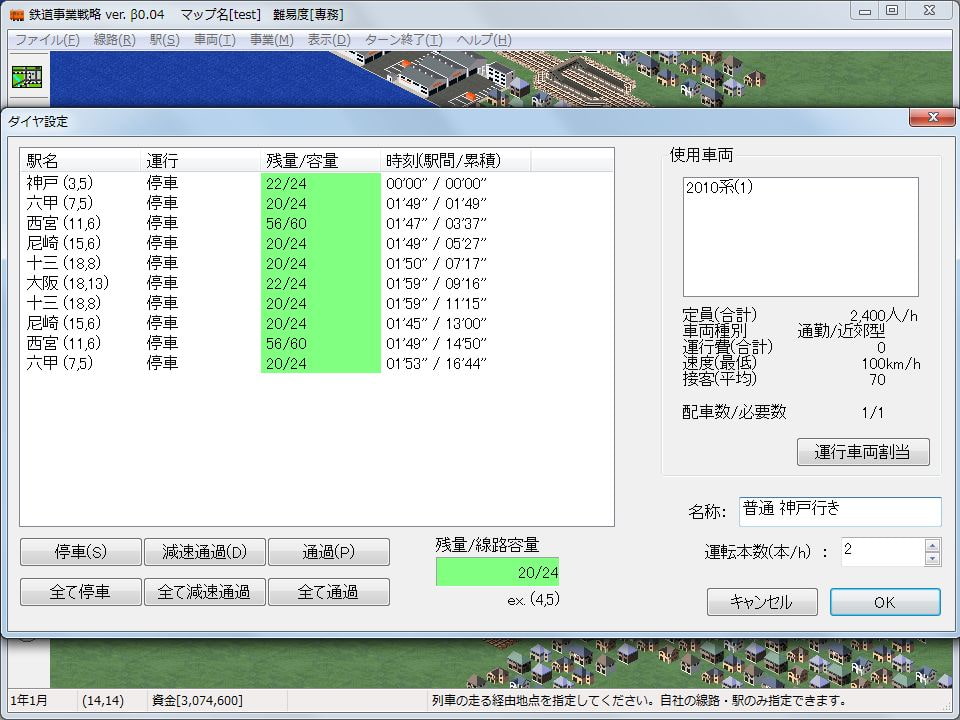Screen dimensions: 960x720
Task: Decrease 運転本数 with the down arrow
Action: coord(932,559)
